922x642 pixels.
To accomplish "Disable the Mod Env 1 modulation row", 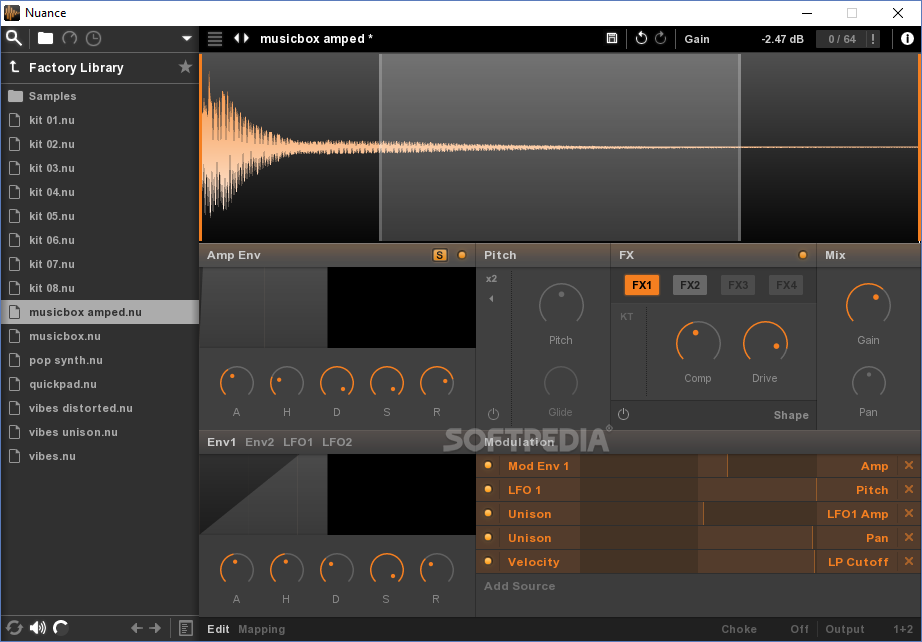I will pos(488,466).
